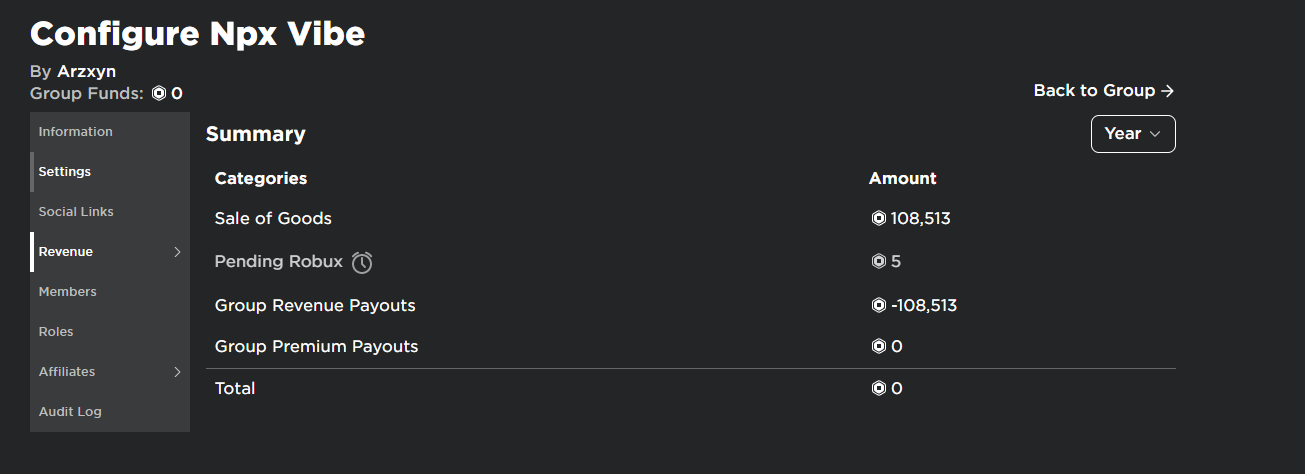The width and height of the screenshot is (1305, 474).
Task: Click the Robux icon in Sale of Goods row
Action: (878, 218)
